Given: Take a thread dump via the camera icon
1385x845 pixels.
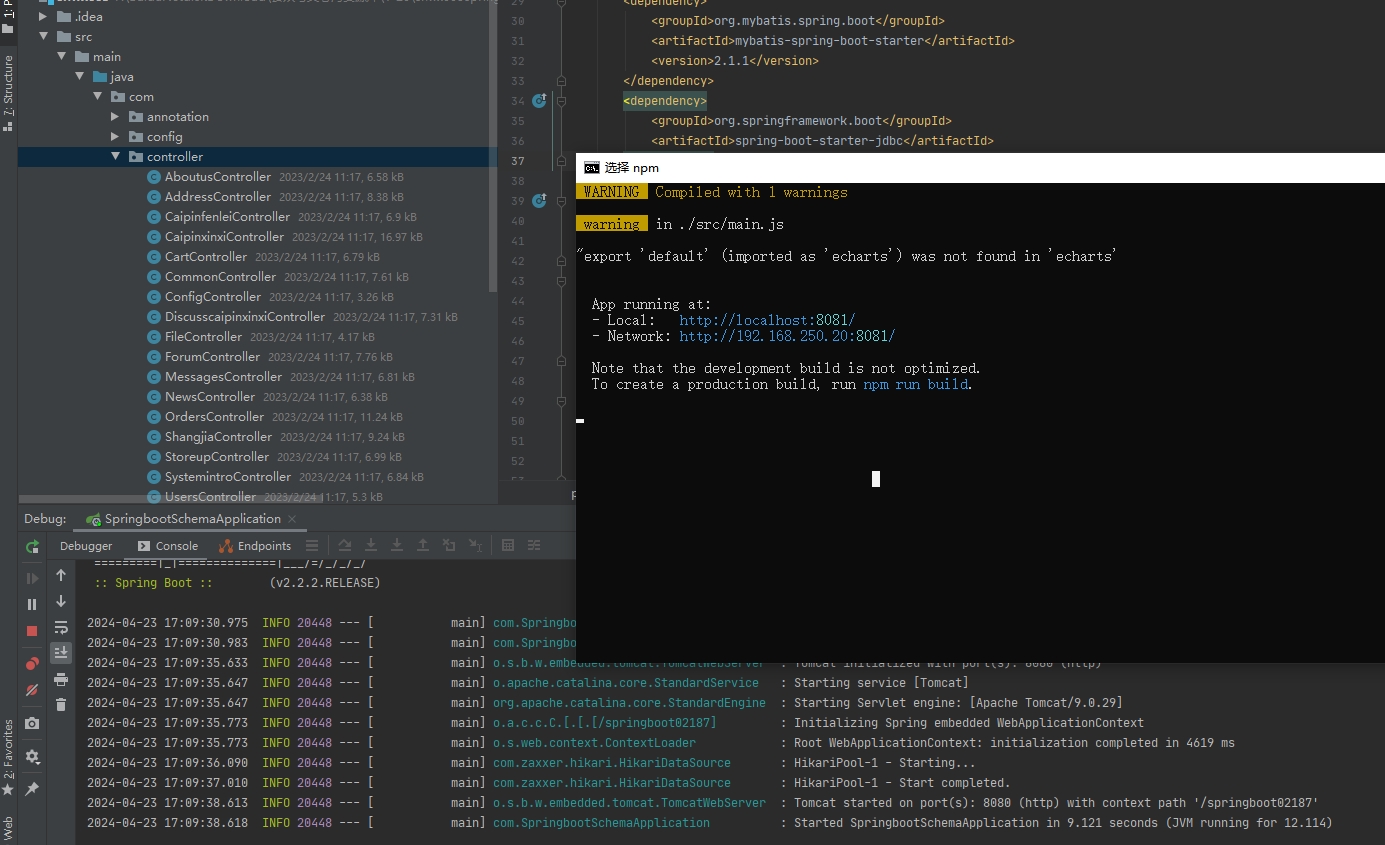Looking at the screenshot, I should click(x=32, y=723).
